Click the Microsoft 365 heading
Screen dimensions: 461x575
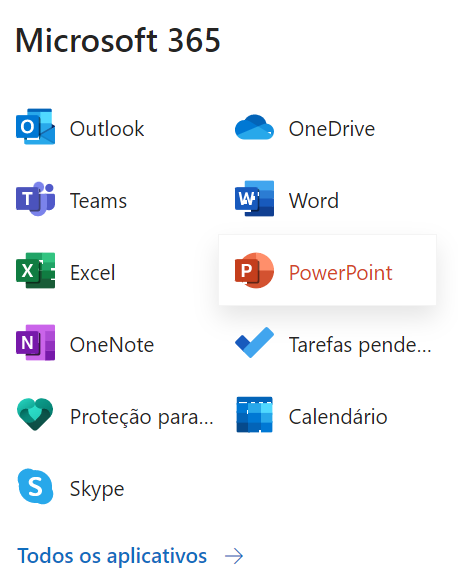coord(118,40)
